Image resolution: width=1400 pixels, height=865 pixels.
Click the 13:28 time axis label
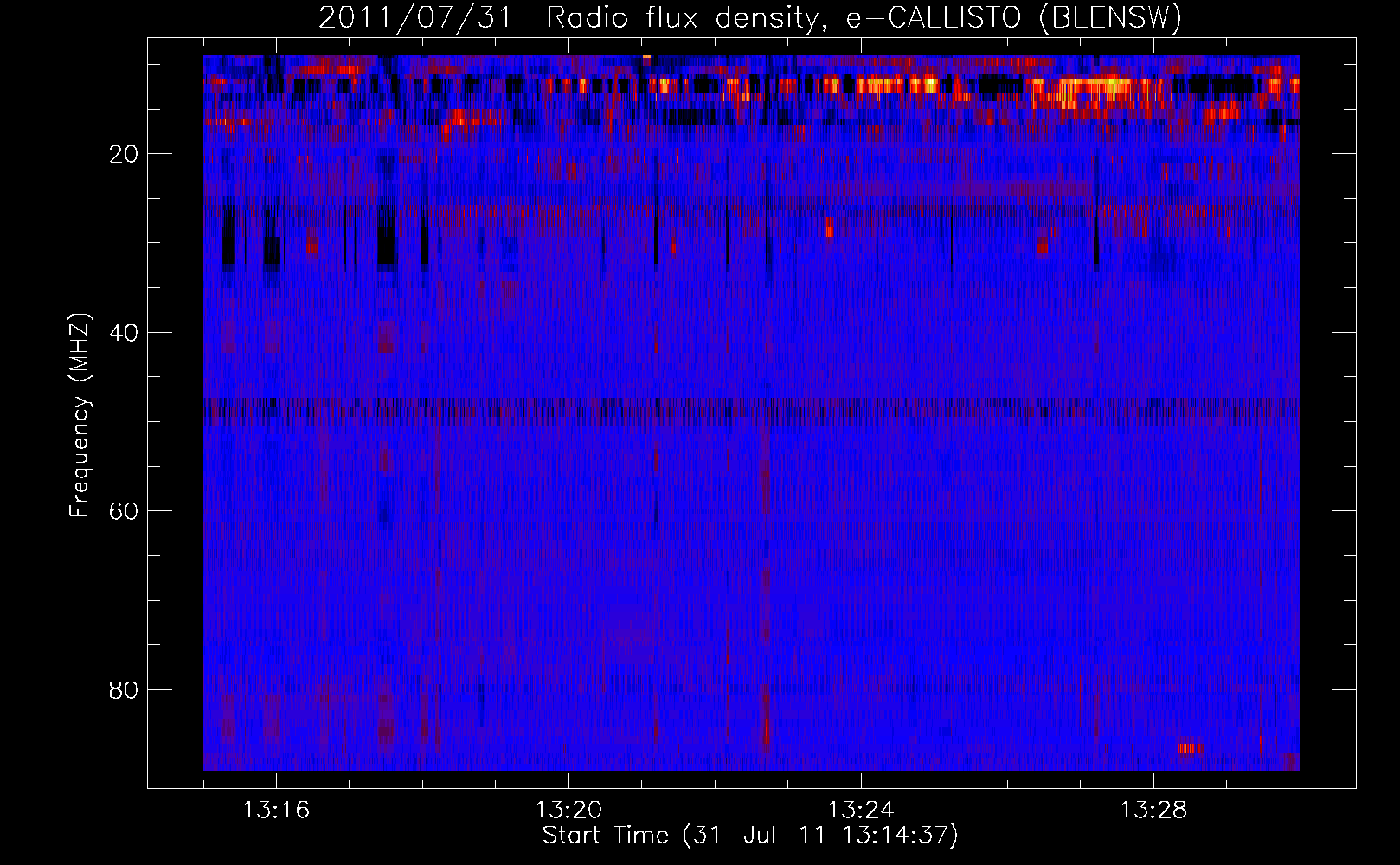click(1153, 811)
